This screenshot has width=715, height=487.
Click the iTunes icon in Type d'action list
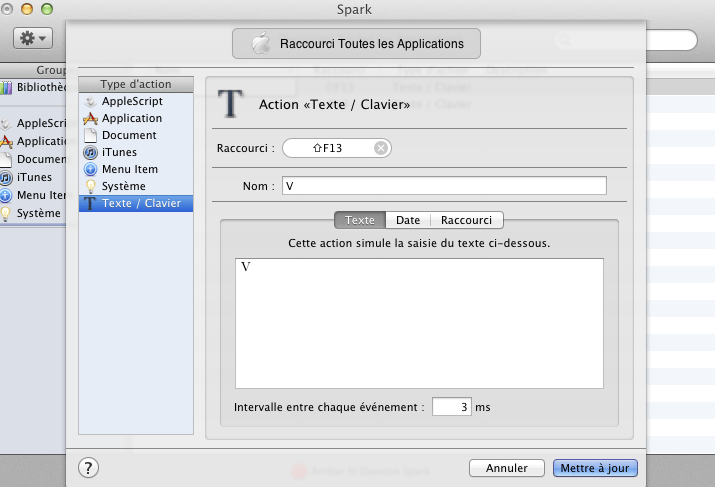click(x=90, y=152)
